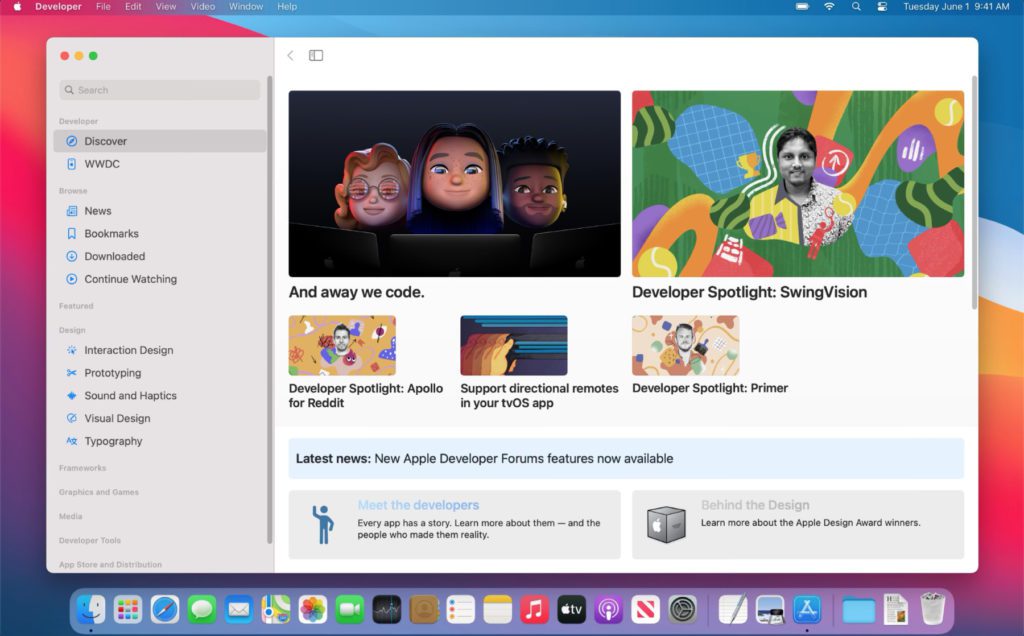
Task: Click the Prototyping scissors icon
Action: click(72, 373)
